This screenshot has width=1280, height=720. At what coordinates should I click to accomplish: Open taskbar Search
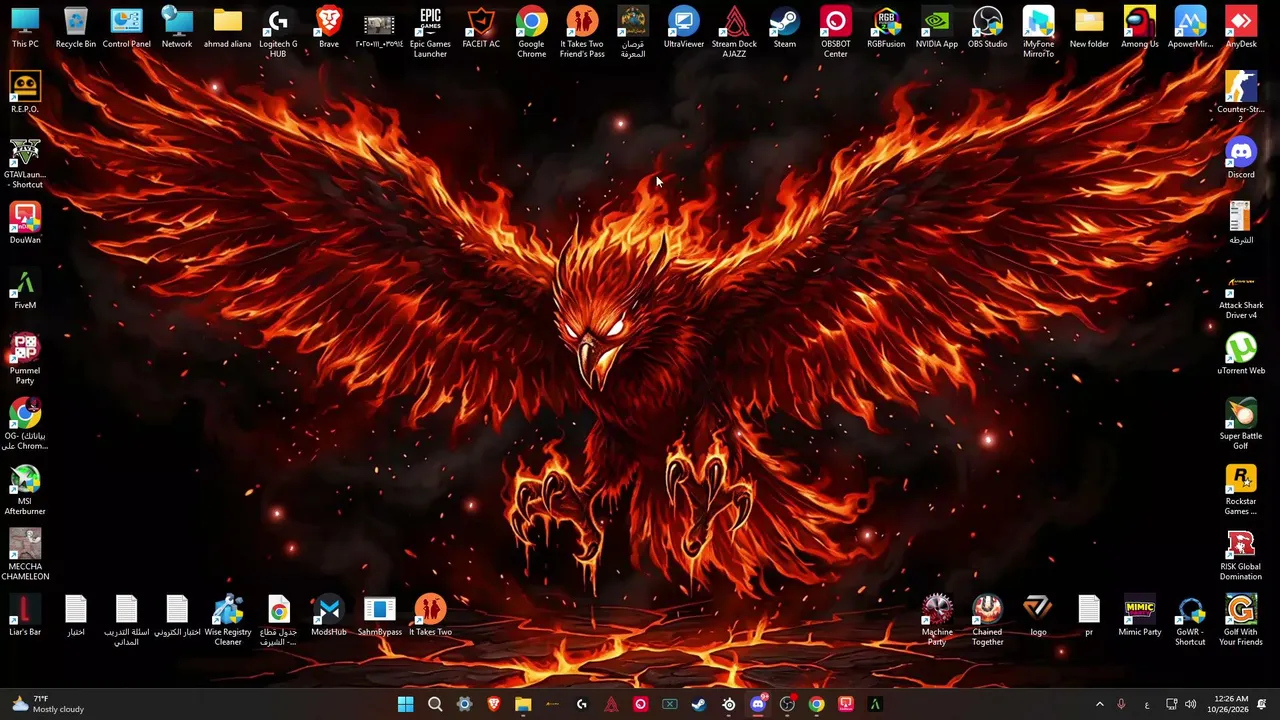point(435,704)
